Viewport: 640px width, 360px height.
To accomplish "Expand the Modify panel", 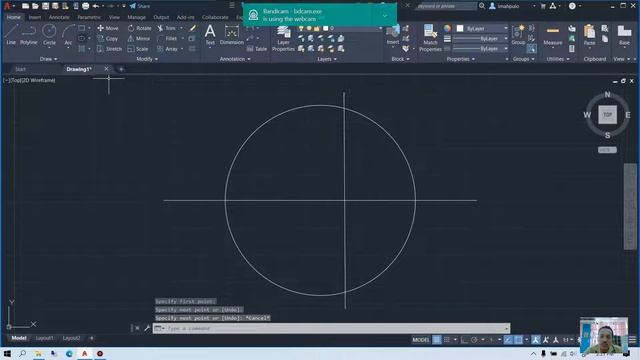I will [147, 59].
